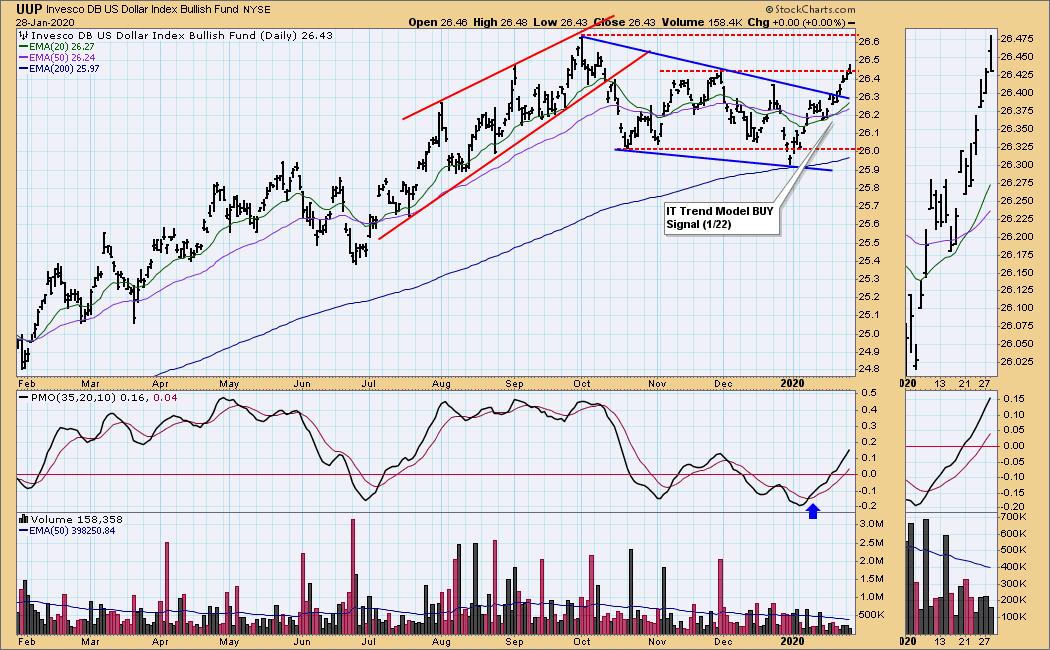This screenshot has height=650, width=1050.
Task: Click the EMA(50) 398250.84 volume legend
Action: tap(72, 530)
